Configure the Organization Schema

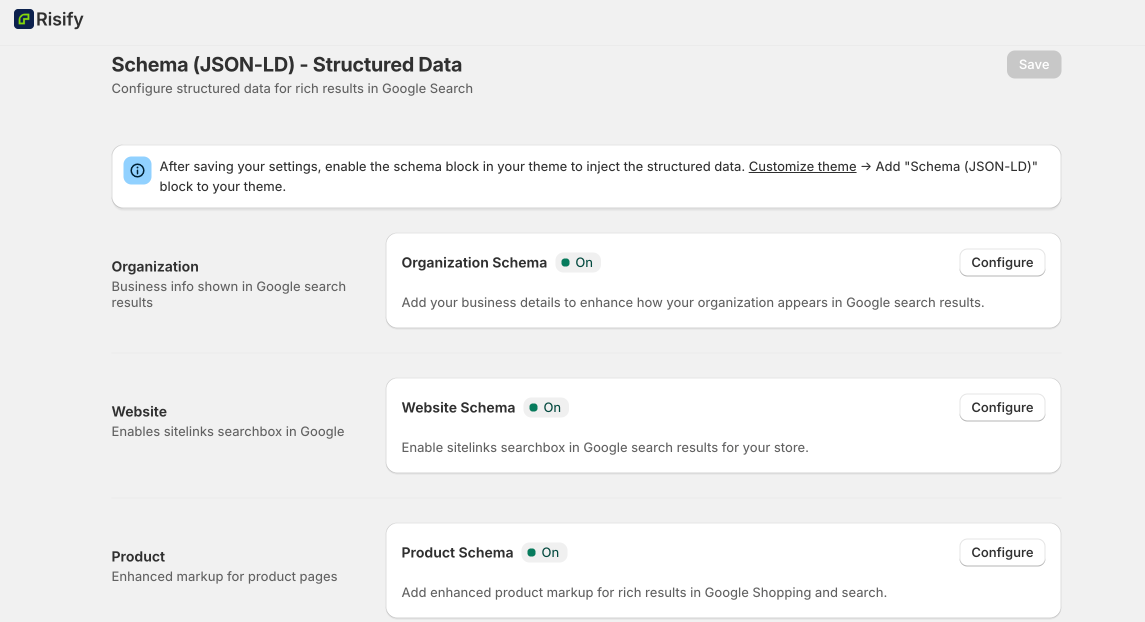tap(1001, 263)
